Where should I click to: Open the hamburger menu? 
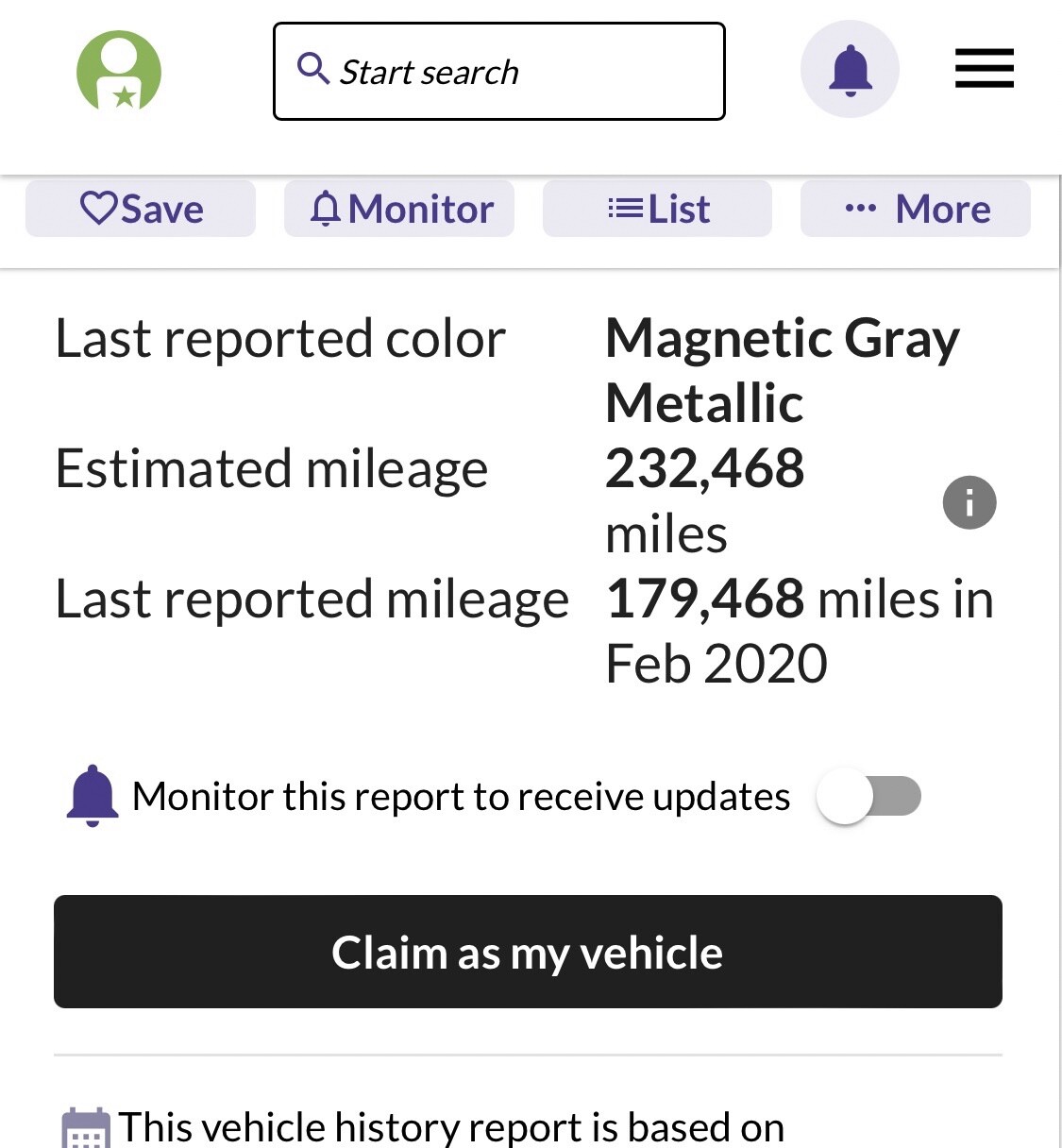pyautogui.click(x=984, y=69)
